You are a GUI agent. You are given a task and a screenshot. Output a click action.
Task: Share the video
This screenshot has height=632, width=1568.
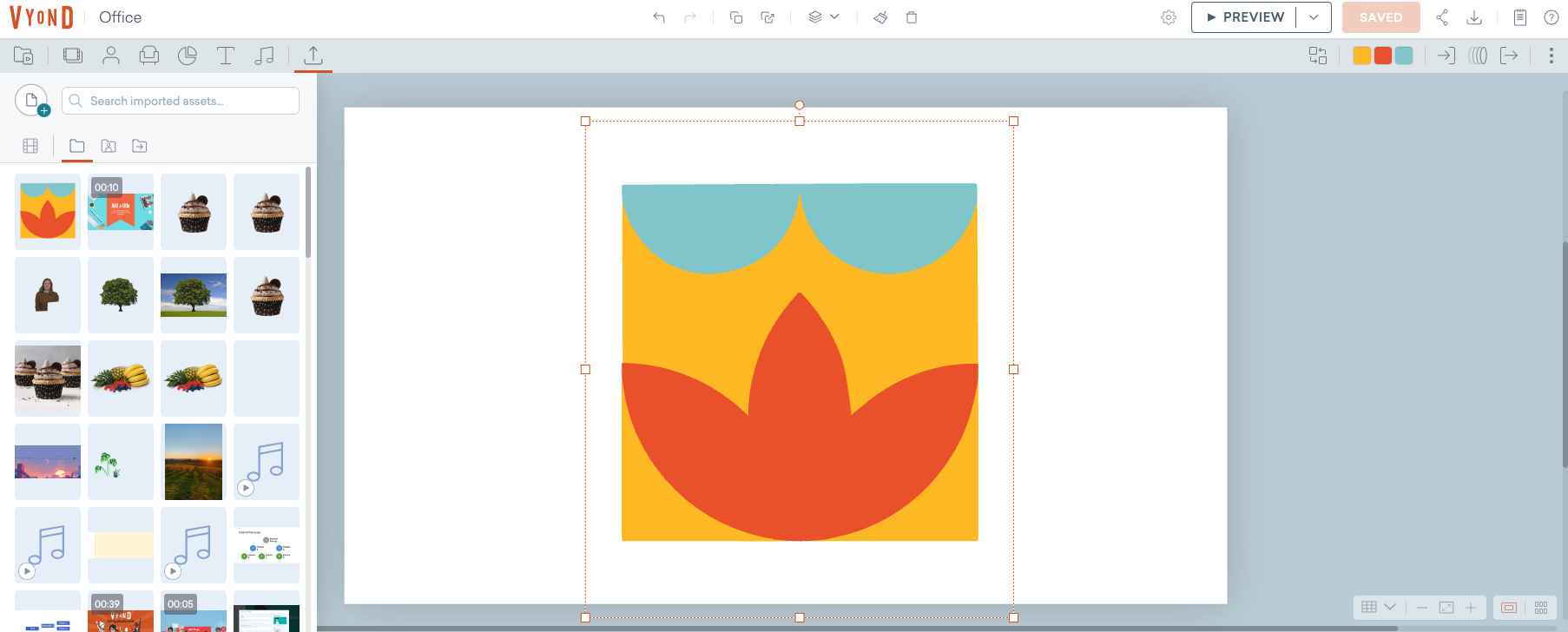tap(1442, 17)
